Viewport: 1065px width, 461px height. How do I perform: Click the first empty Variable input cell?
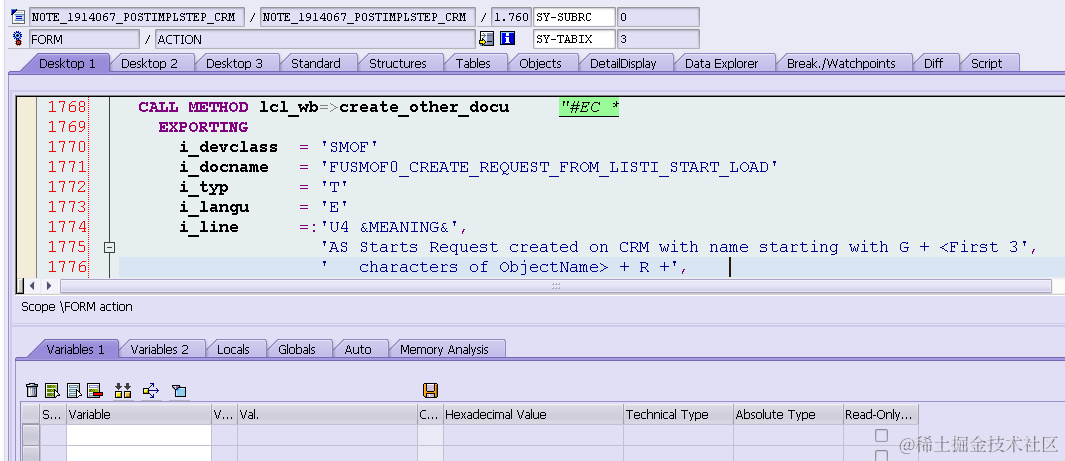[x=139, y=435]
